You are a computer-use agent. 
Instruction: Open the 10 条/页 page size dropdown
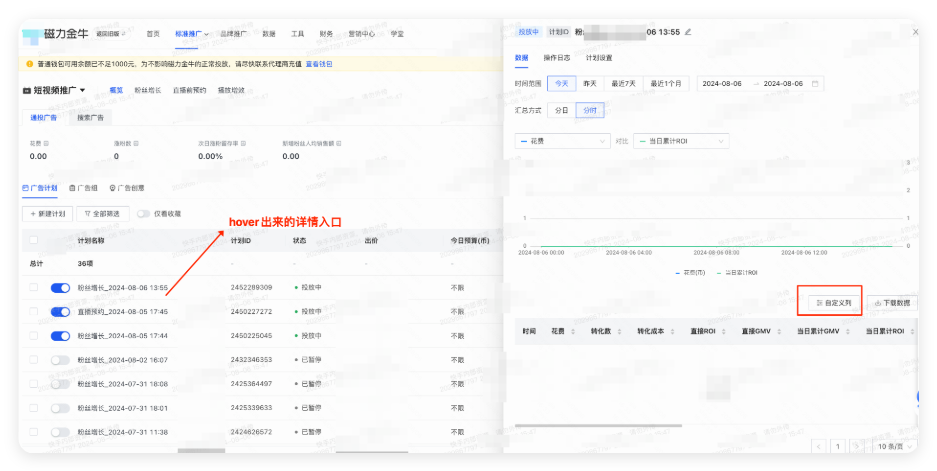[895, 446]
